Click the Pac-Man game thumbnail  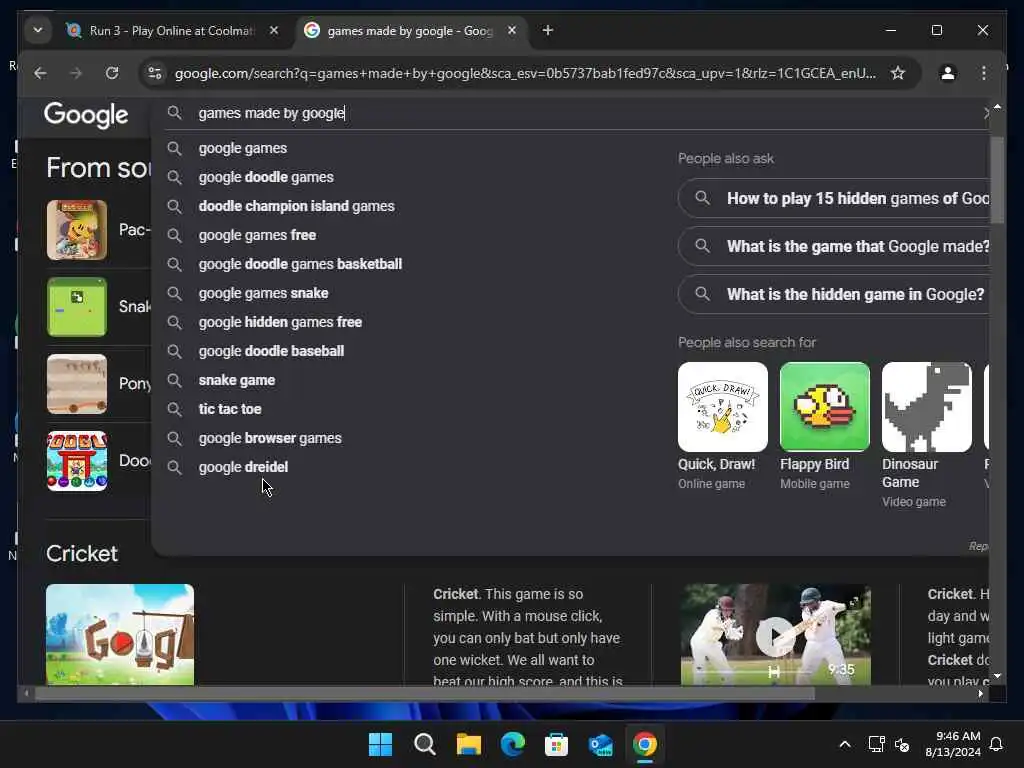[77, 230]
